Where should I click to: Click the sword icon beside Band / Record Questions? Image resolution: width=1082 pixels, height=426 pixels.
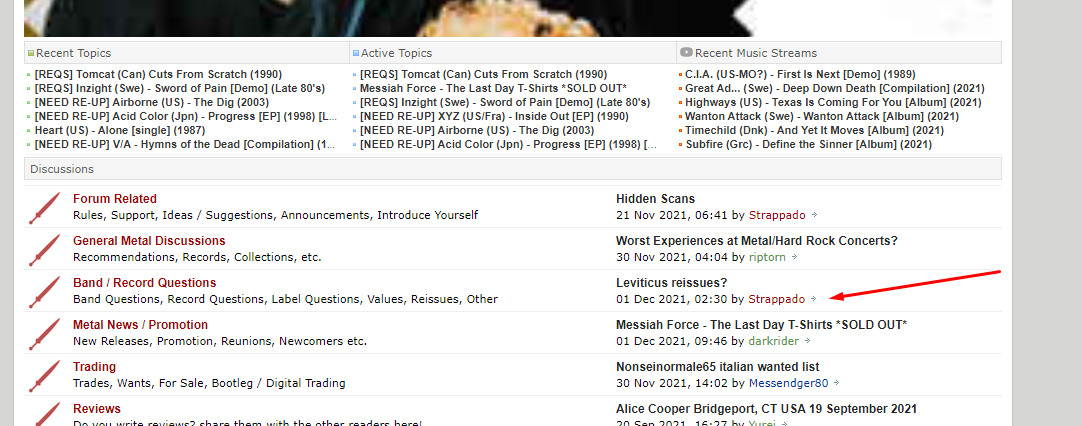point(45,291)
